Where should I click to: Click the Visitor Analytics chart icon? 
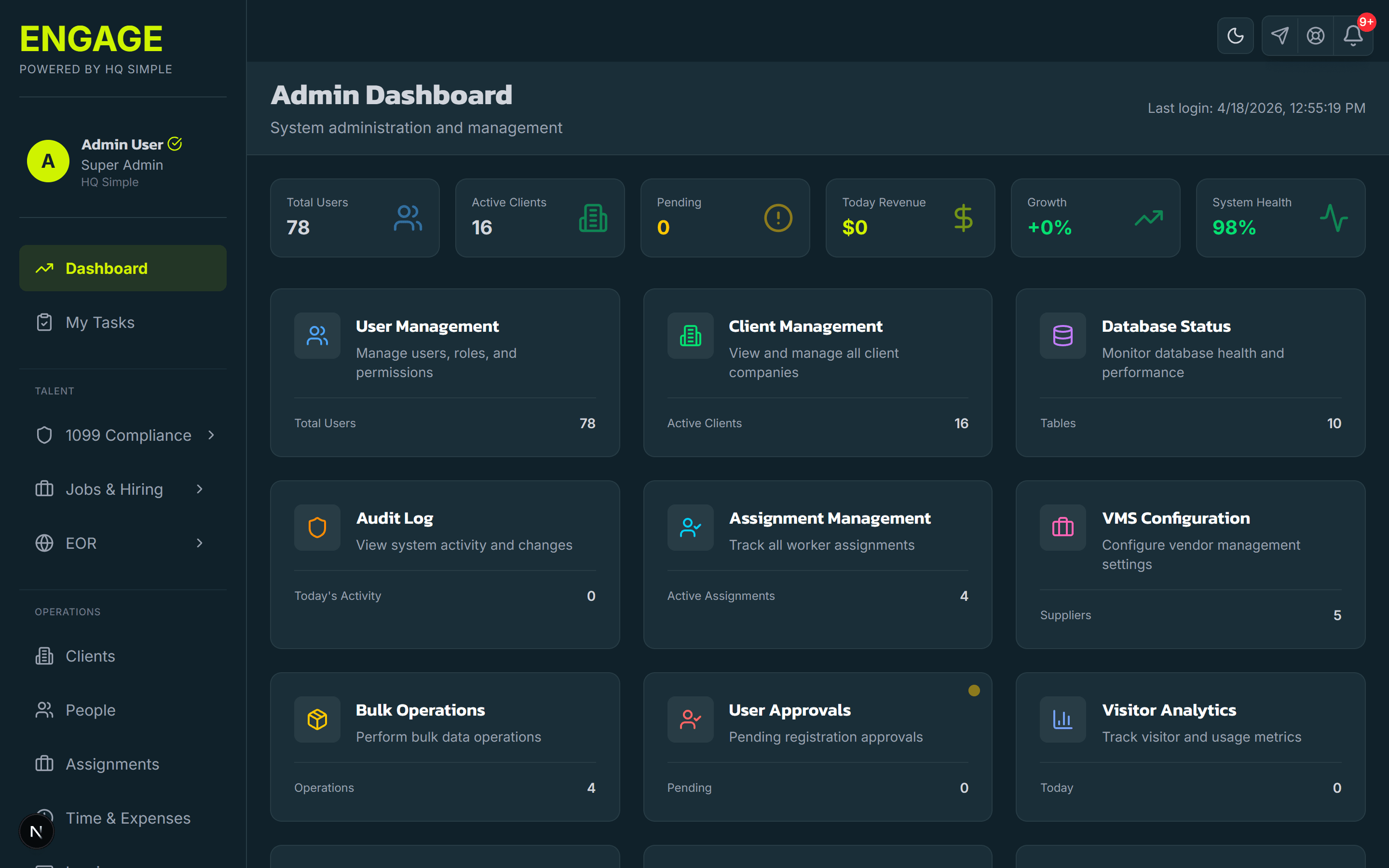click(1062, 719)
